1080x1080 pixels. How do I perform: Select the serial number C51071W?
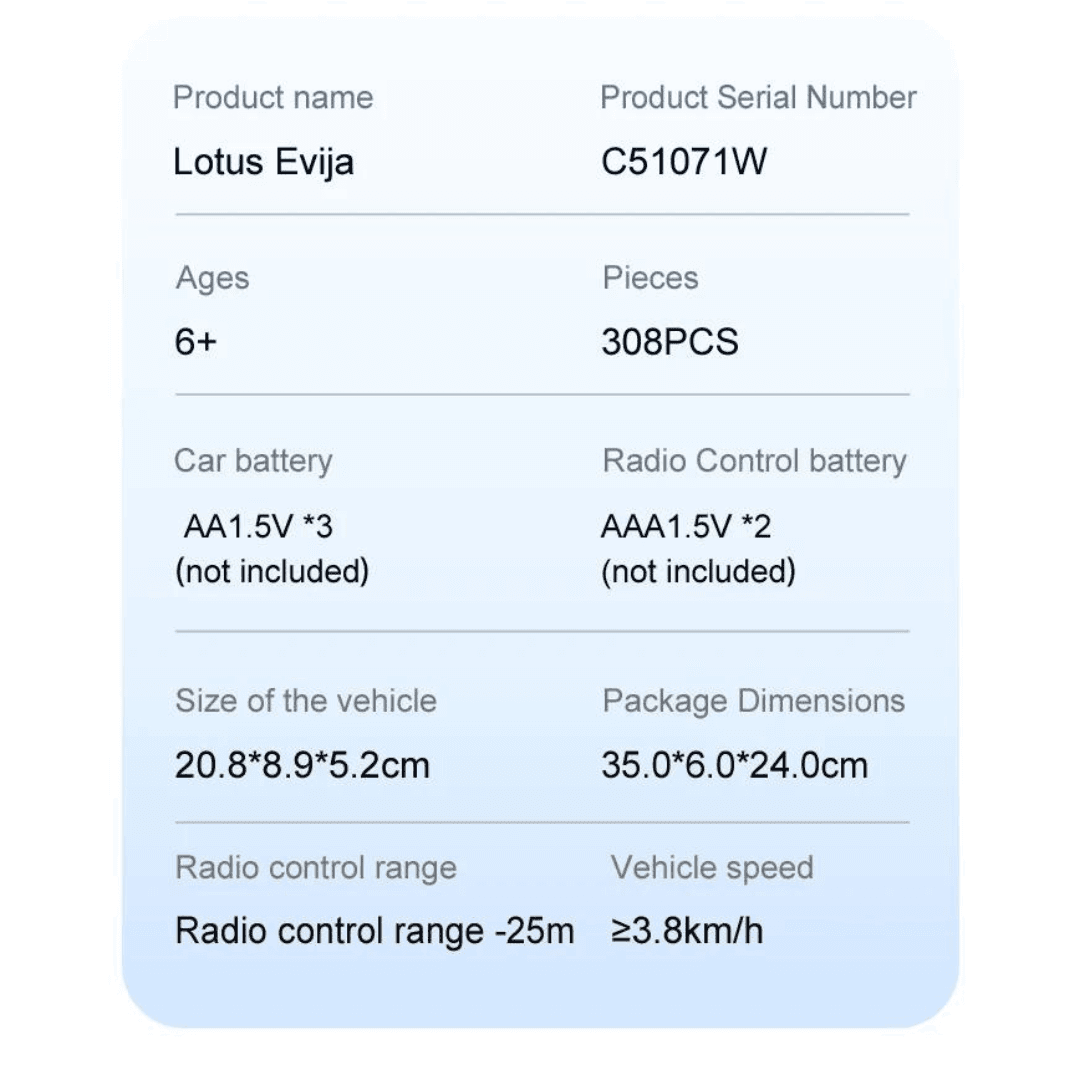click(x=684, y=162)
